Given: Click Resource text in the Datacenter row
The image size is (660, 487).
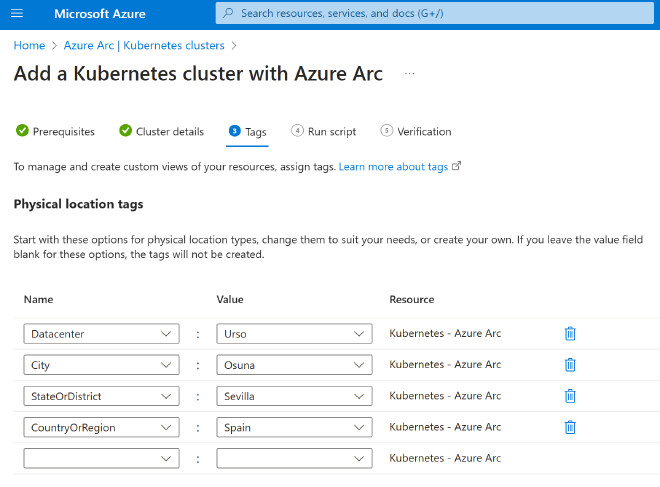Looking at the screenshot, I should (x=445, y=333).
